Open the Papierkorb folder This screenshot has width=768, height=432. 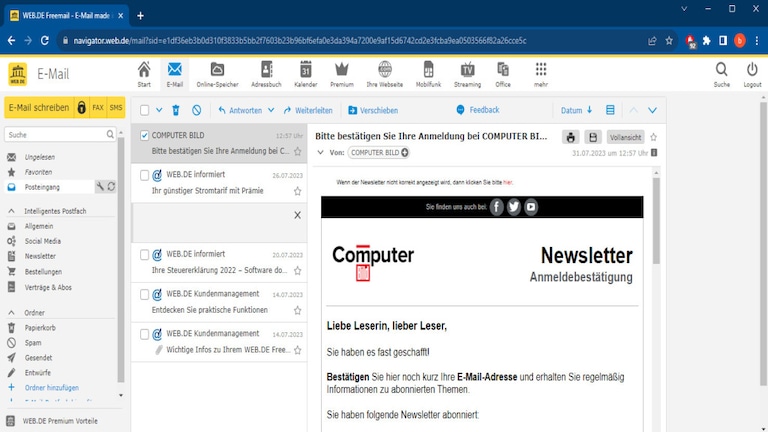point(40,327)
